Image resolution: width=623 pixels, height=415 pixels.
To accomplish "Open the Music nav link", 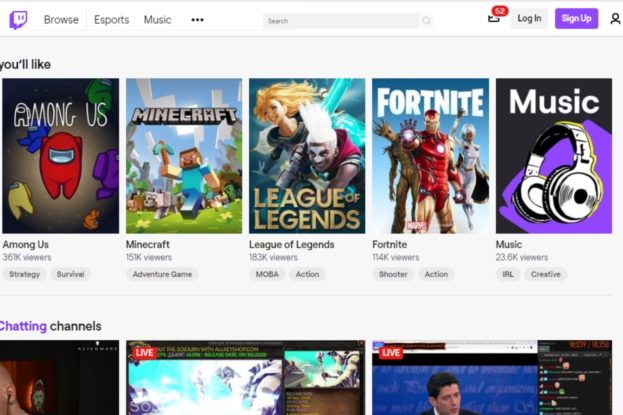I will [x=157, y=20].
